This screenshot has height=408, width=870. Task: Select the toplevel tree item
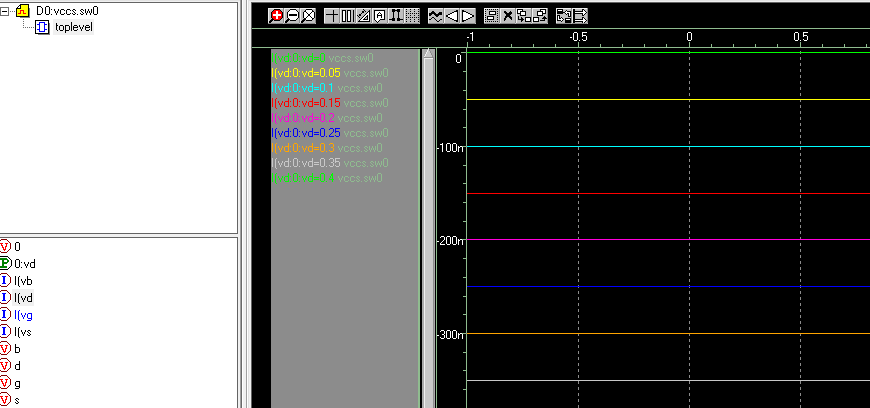(74, 27)
